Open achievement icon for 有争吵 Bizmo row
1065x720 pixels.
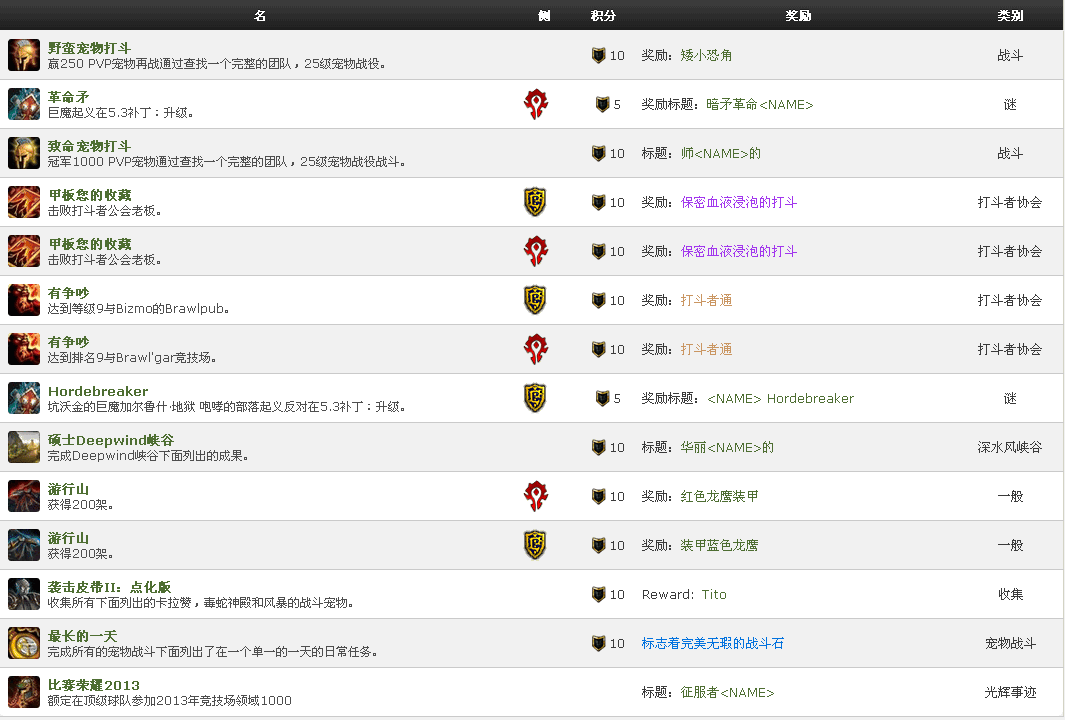coord(24,300)
